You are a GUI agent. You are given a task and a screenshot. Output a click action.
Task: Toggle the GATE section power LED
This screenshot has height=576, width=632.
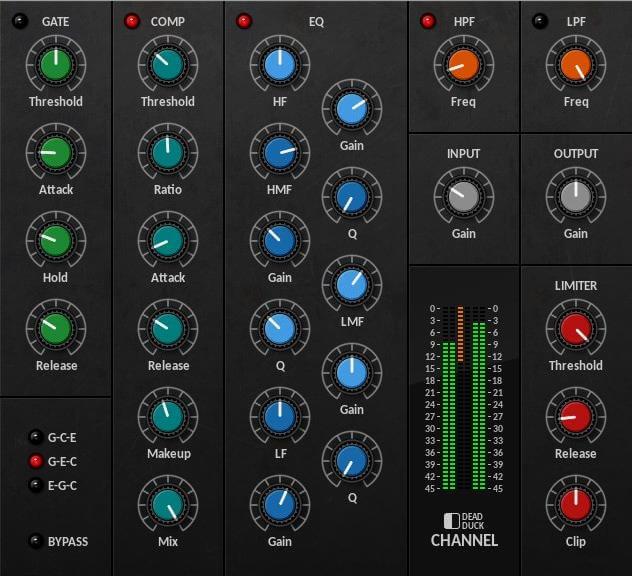[x=19, y=21]
